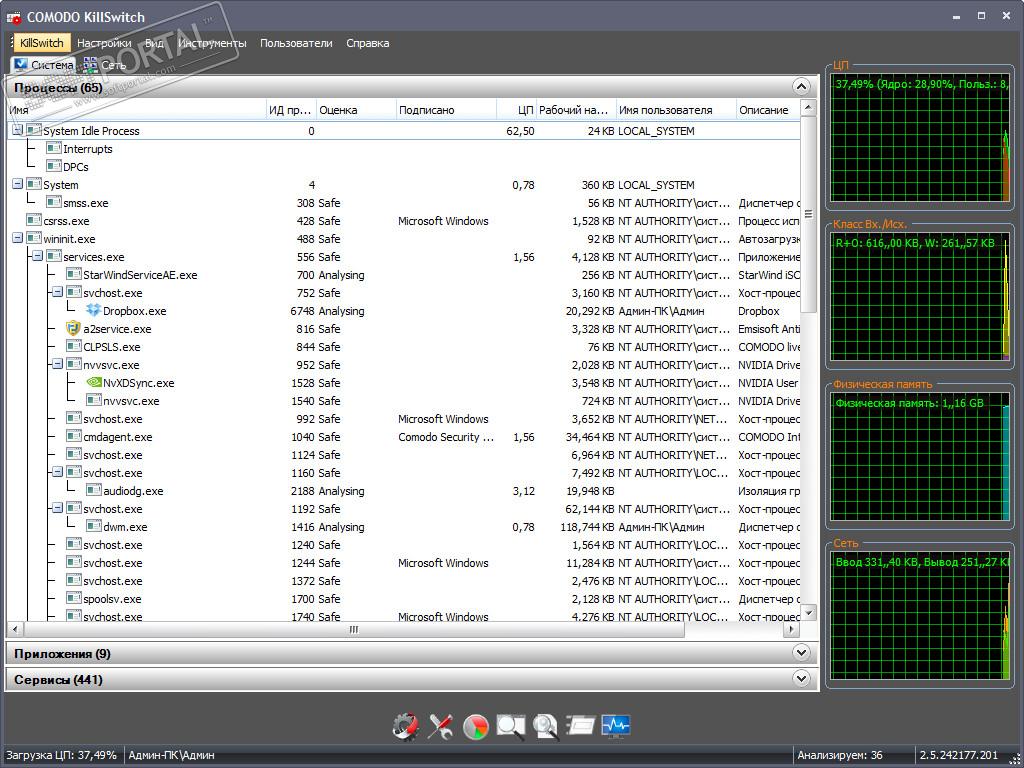Image resolution: width=1024 pixels, height=768 pixels.
Task: Click the Физическая память graph
Action: [x=920, y=456]
